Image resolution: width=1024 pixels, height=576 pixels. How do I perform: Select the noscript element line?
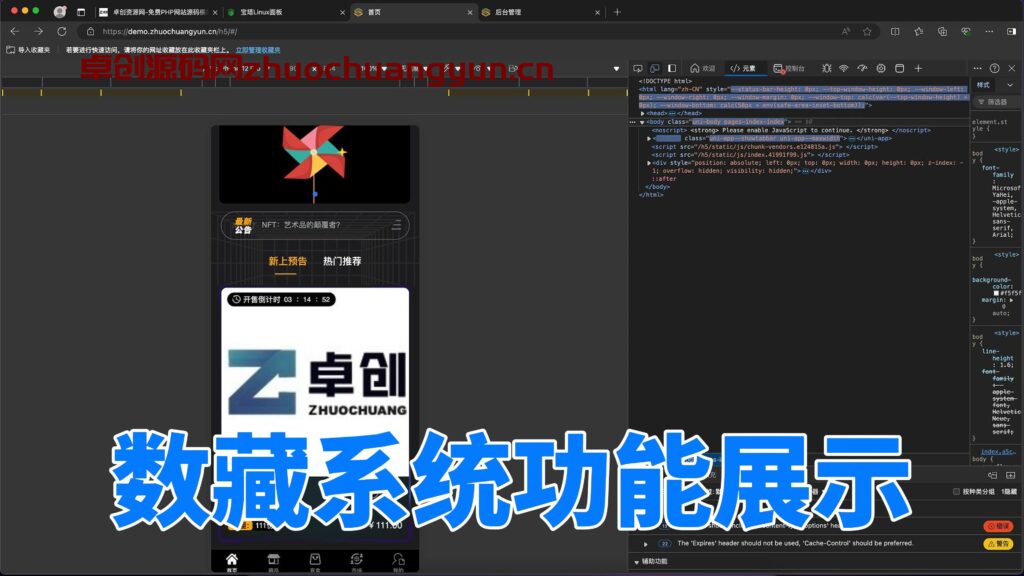792,131
